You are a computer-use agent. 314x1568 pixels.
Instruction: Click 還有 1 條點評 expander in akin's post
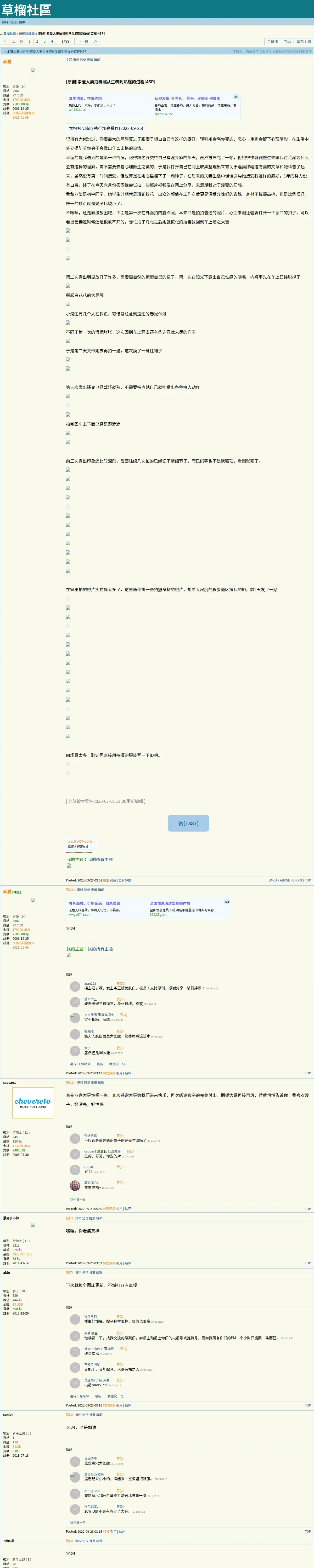pos(79,1396)
